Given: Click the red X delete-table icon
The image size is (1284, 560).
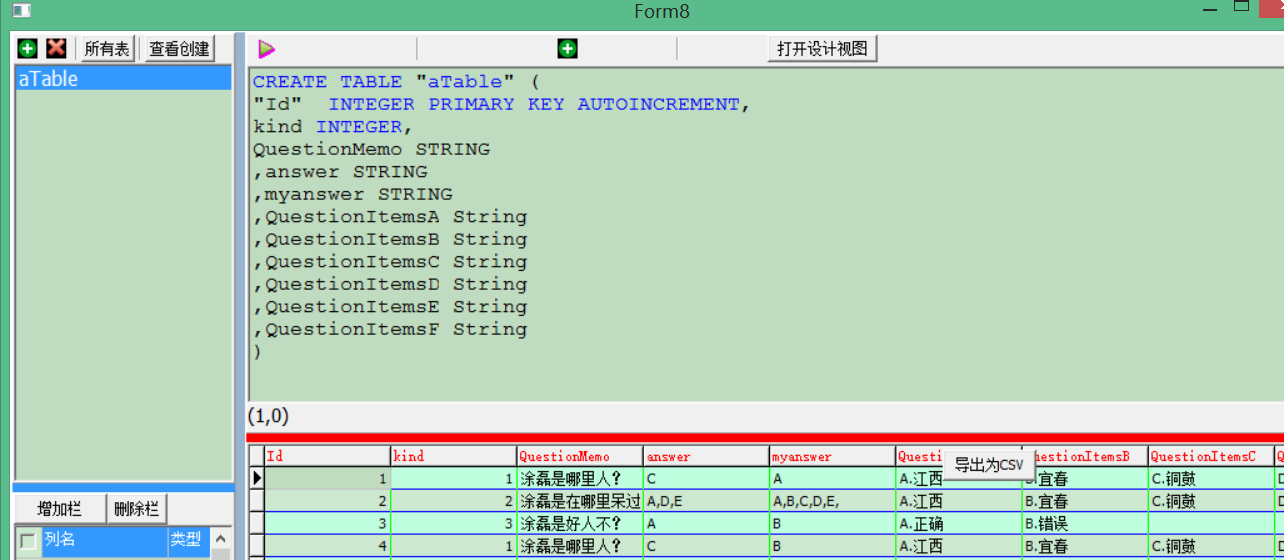Looking at the screenshot, I should coord(56,48).
